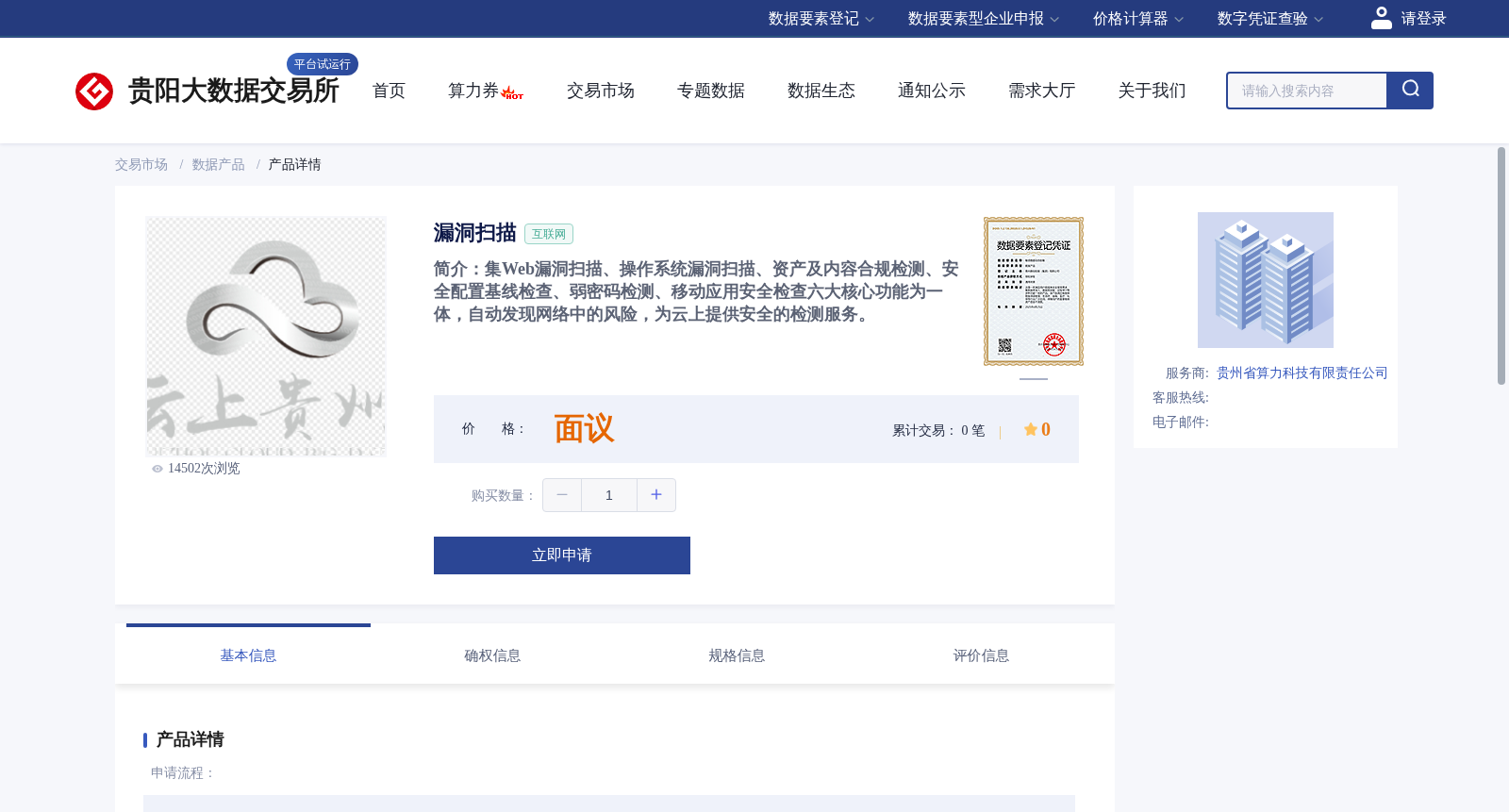This screenshot has width=1509, height=812.
Task: Open the 交易市场 menu item
Action: tap(601, 91)
